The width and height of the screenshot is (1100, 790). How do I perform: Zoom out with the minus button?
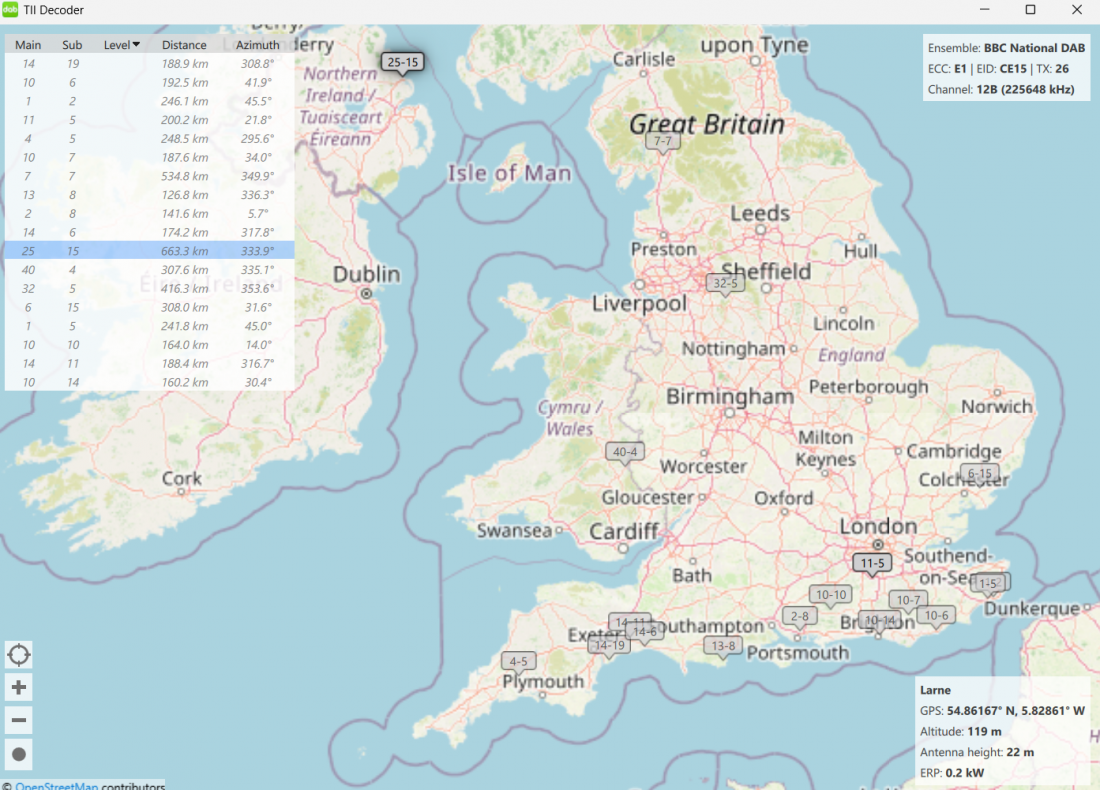pyautogui.click(x=19, y=721)
